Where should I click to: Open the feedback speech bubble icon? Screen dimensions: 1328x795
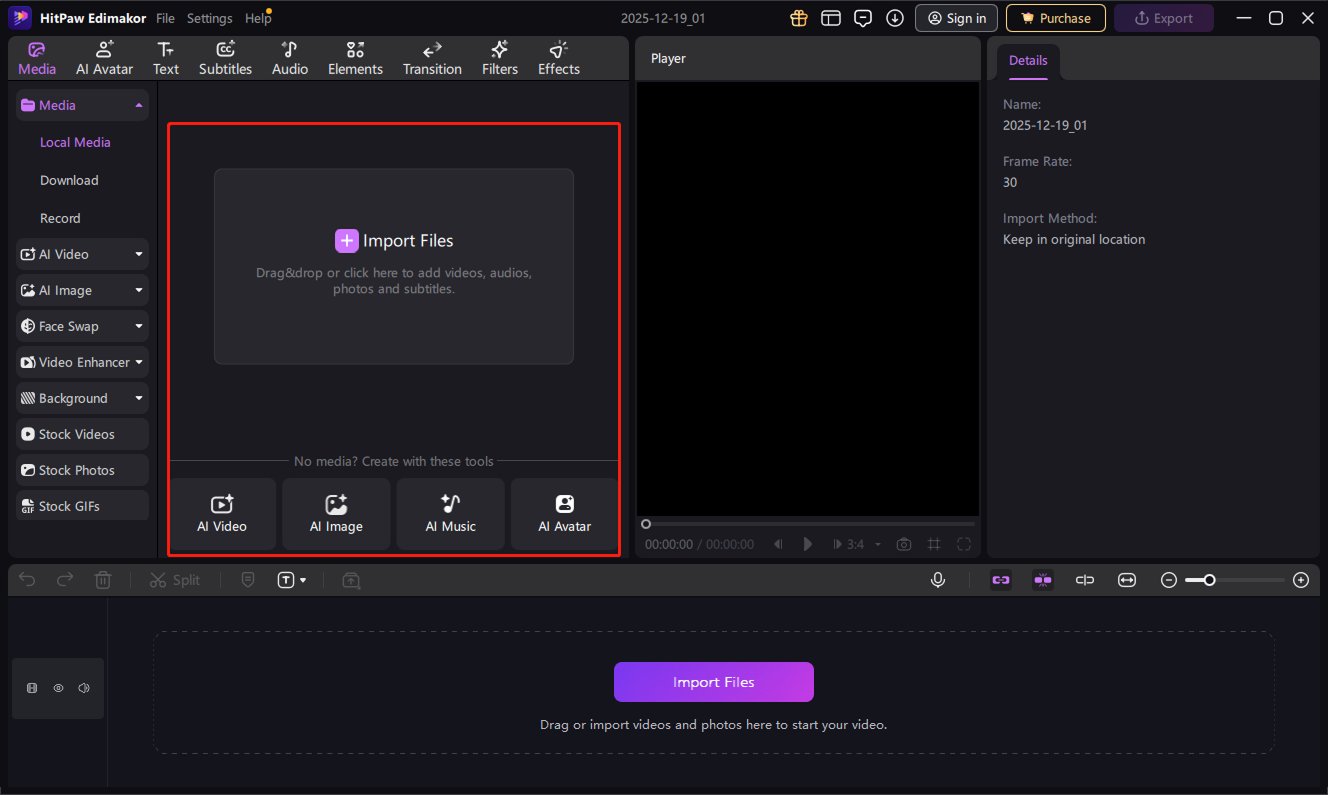click(x=863, y=18)
